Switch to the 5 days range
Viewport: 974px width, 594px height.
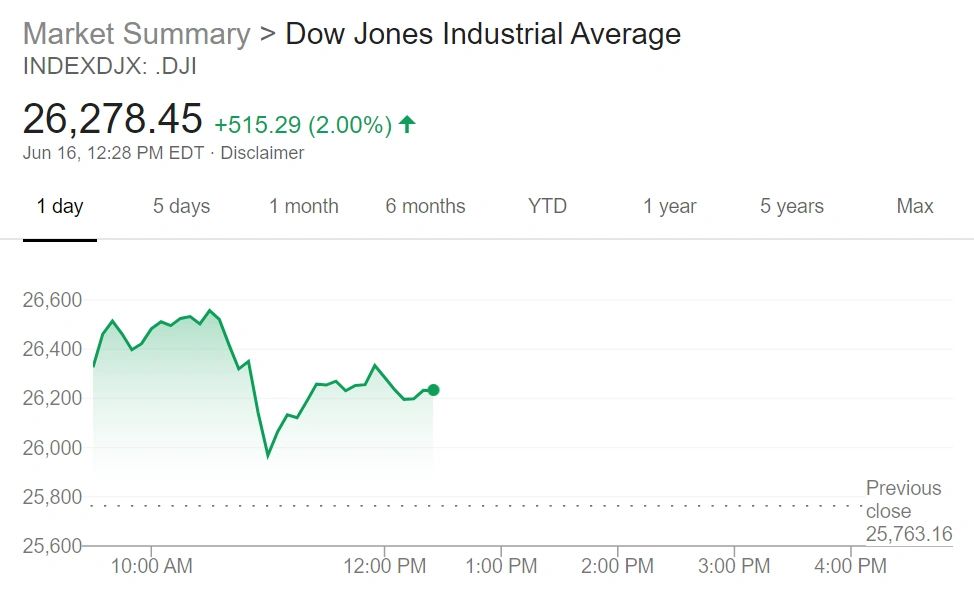click(181, 207)
